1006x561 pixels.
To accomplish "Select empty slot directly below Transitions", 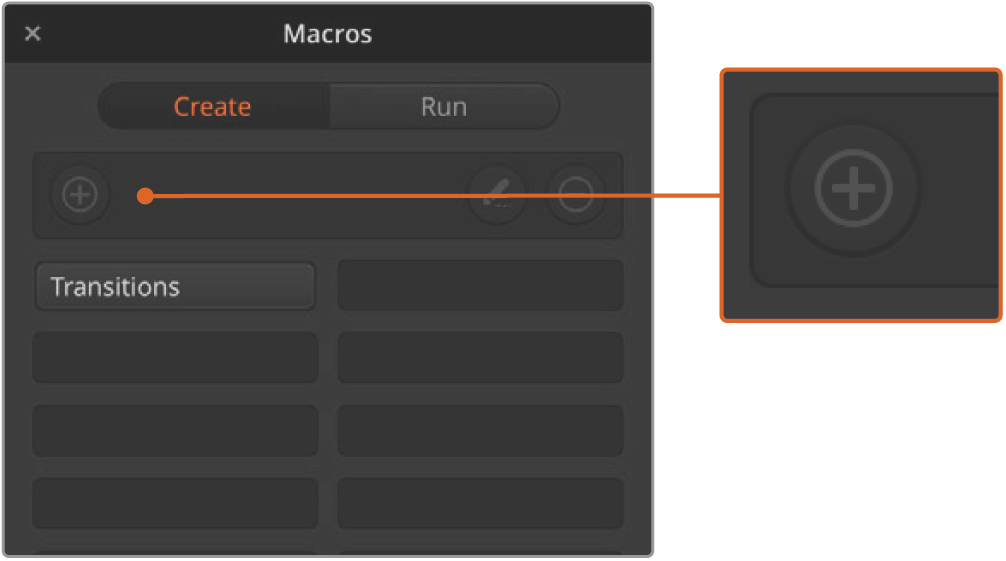I will tap(175, 358).
